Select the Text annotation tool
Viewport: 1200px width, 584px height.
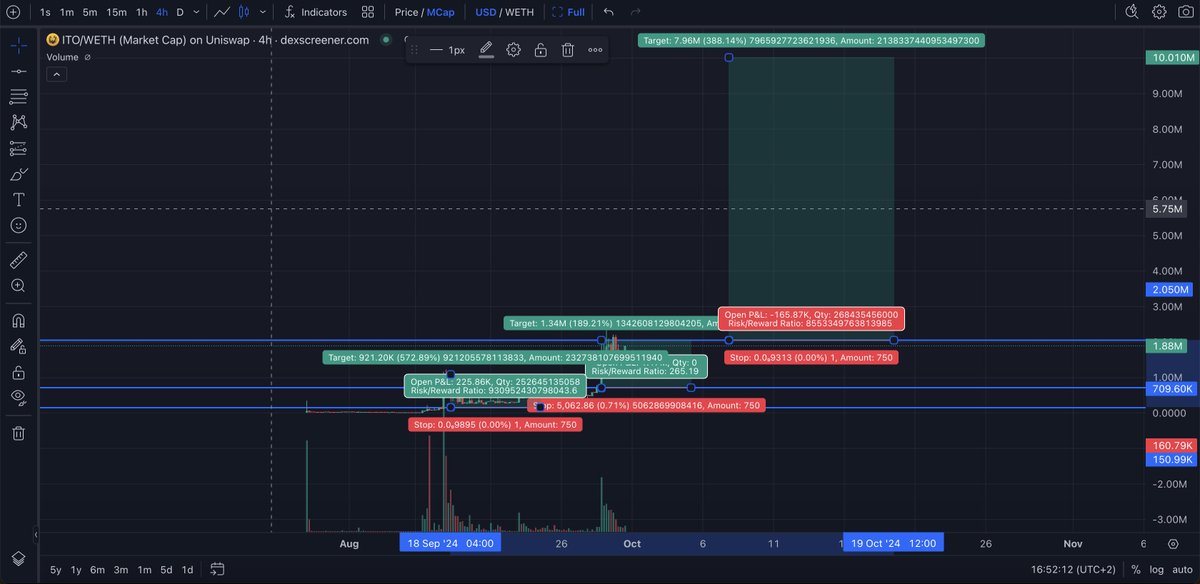[18, 199]
